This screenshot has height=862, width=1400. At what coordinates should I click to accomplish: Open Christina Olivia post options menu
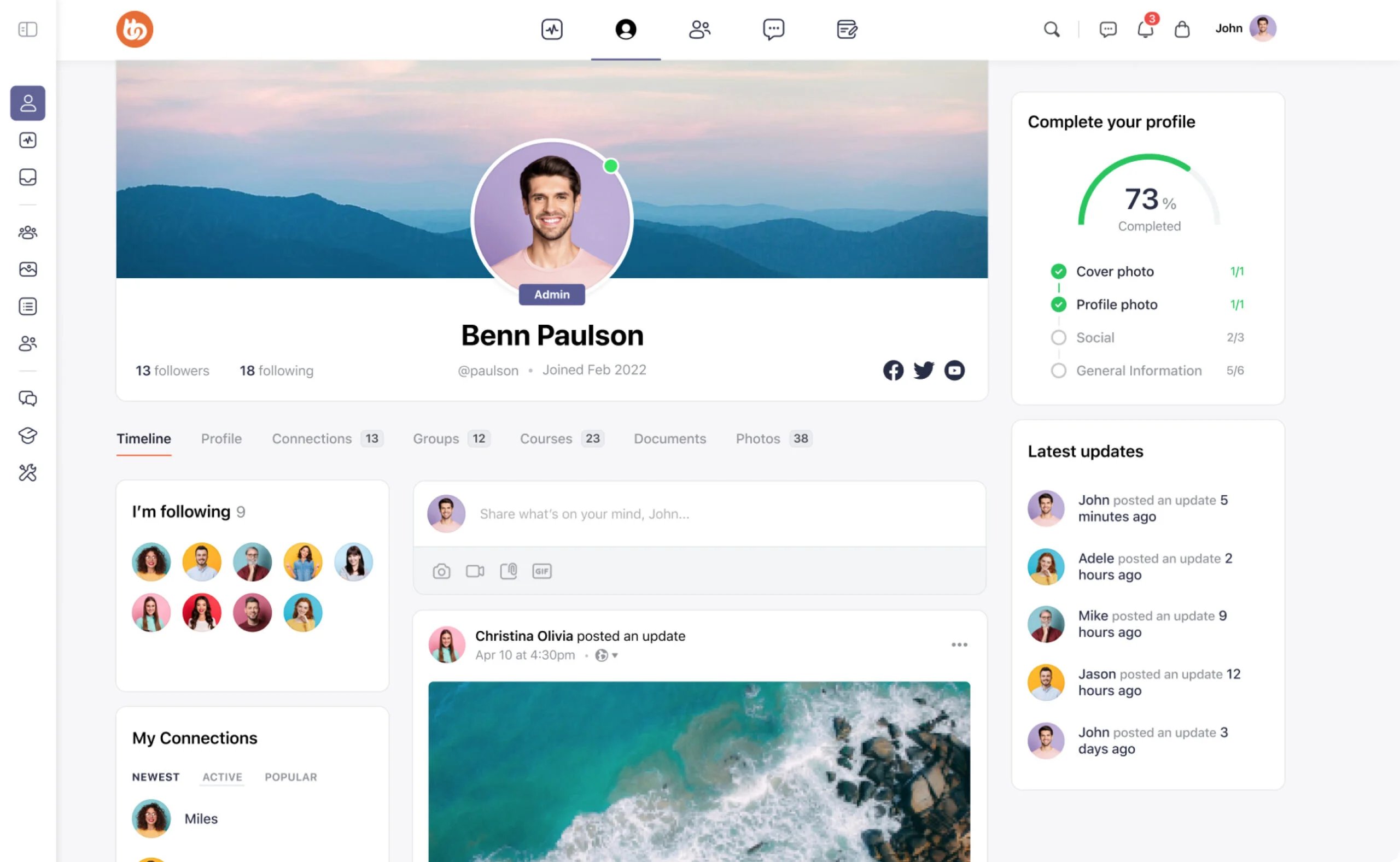(959, 645)
